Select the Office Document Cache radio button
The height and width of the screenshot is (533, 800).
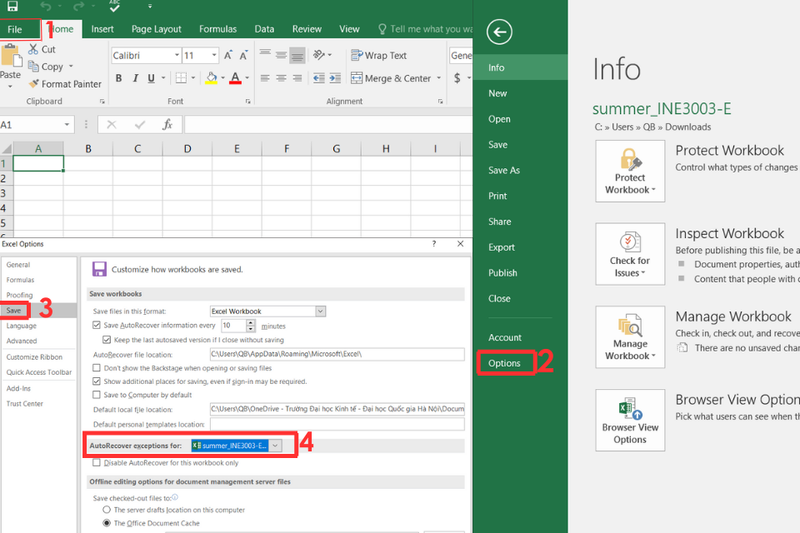tap(107, 523)
